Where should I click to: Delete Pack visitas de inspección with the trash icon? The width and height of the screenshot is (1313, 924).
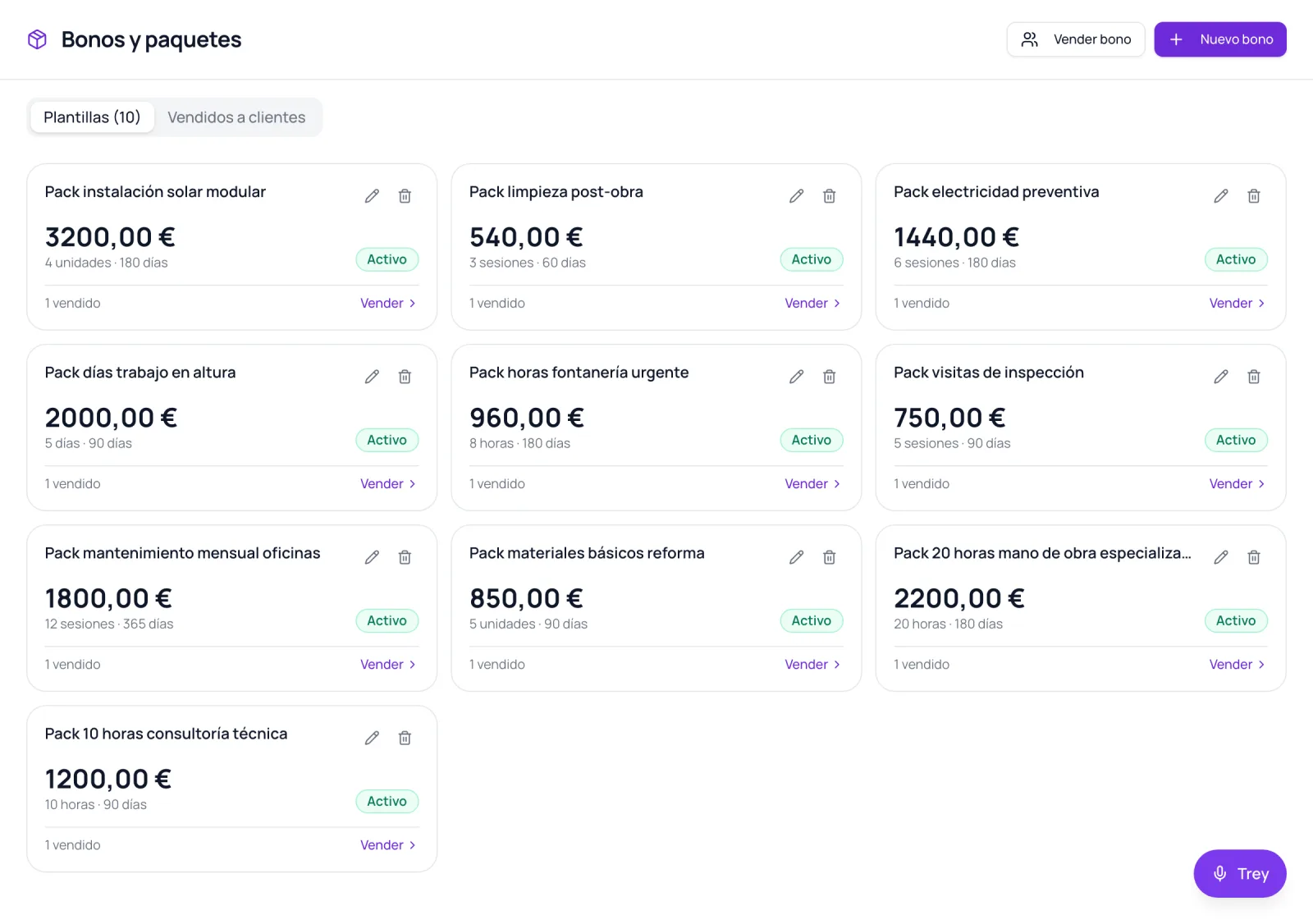point(1254,377)
